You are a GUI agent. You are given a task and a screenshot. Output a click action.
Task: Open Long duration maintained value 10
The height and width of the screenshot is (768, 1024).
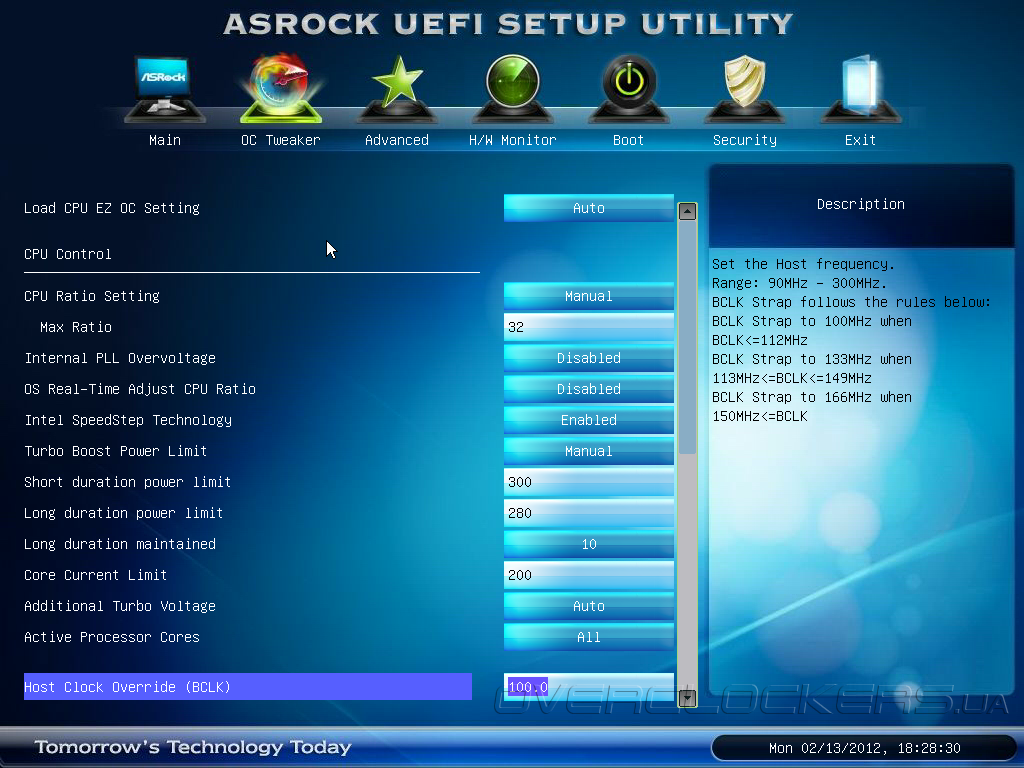point(588,544)
